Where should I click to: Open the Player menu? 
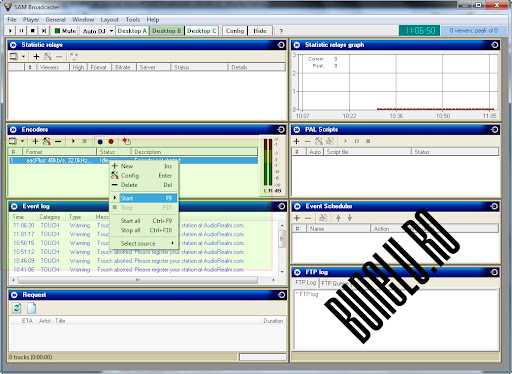[x=31, y=20]
